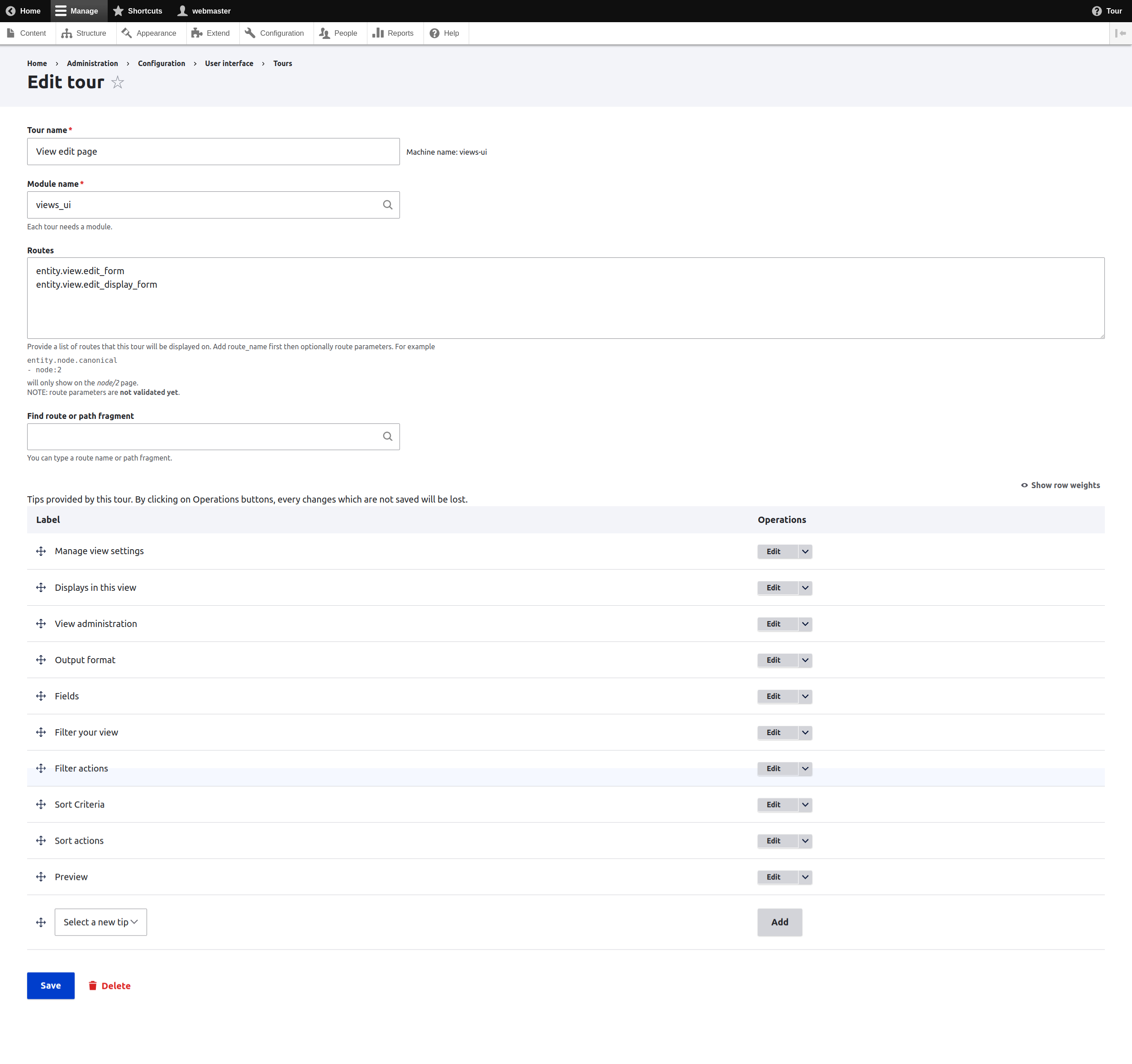Image resolution: width=1132 pixels, height=1064 pixels.
Task: Expand operations dropdown for Filter actions
Action: point(804,769)
